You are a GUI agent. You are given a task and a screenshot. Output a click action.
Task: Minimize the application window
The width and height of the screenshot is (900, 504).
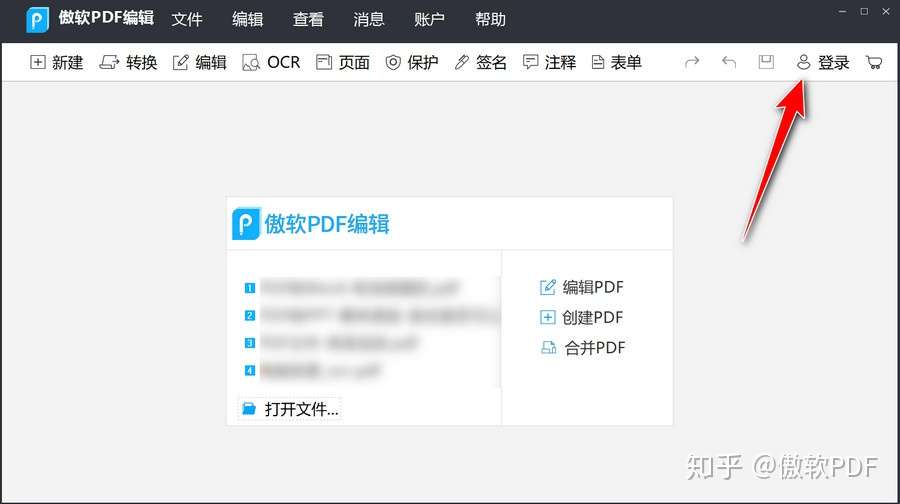click(842, 11)
